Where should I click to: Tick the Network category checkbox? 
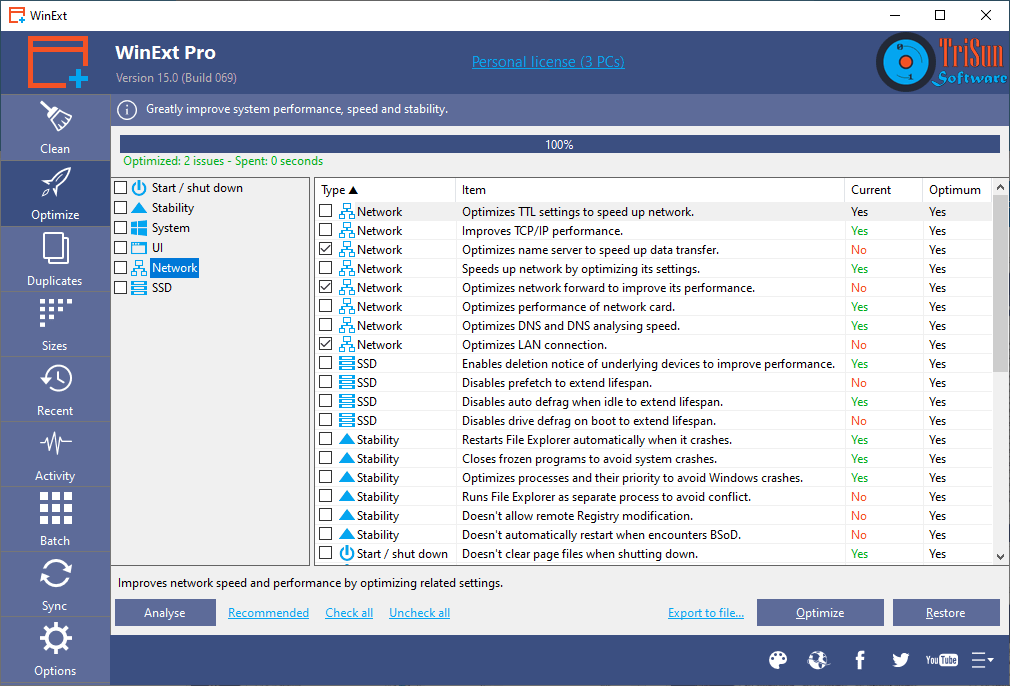(120, 268)
